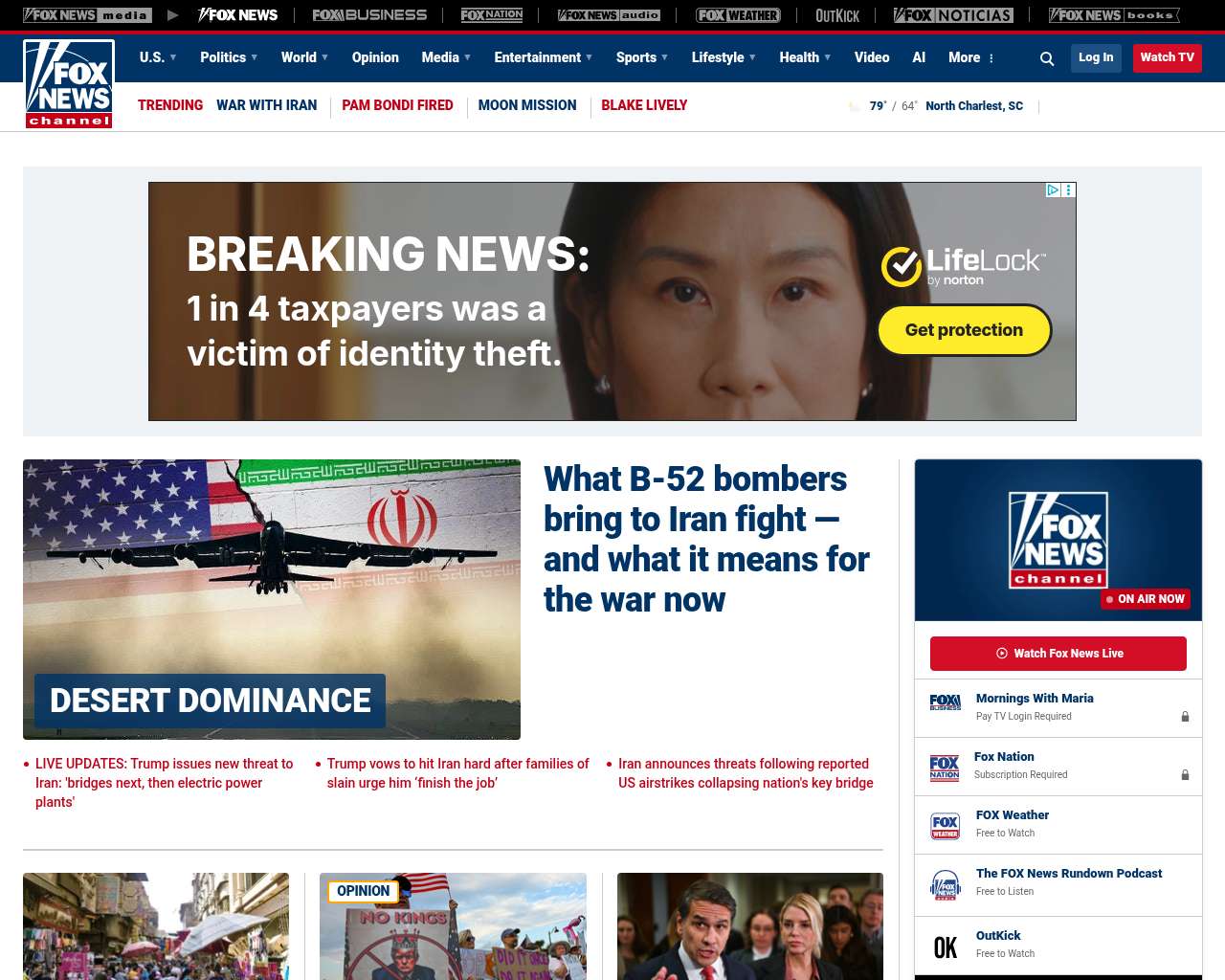Click the OutKick logo in top bar

pos(836,15)
